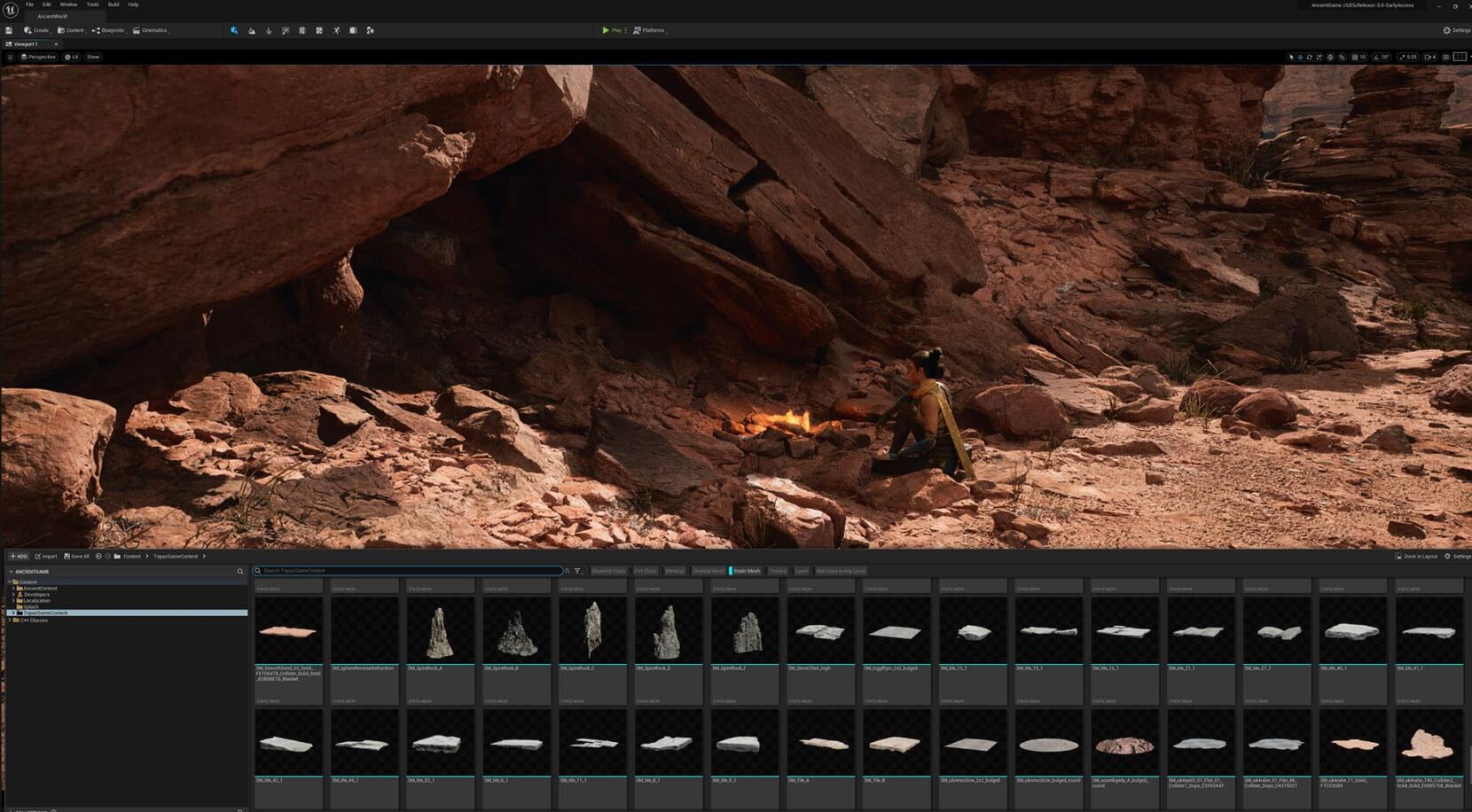Open the Landscape editing mode icon
Image resolution: width=1472 pixels, height=812 pixels.
tap(252, 30)
